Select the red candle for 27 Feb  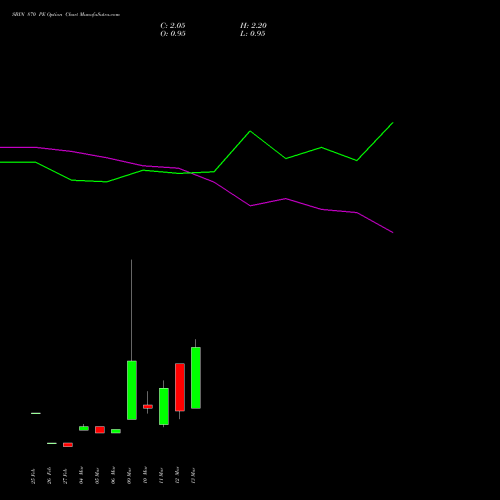point(68,445)
